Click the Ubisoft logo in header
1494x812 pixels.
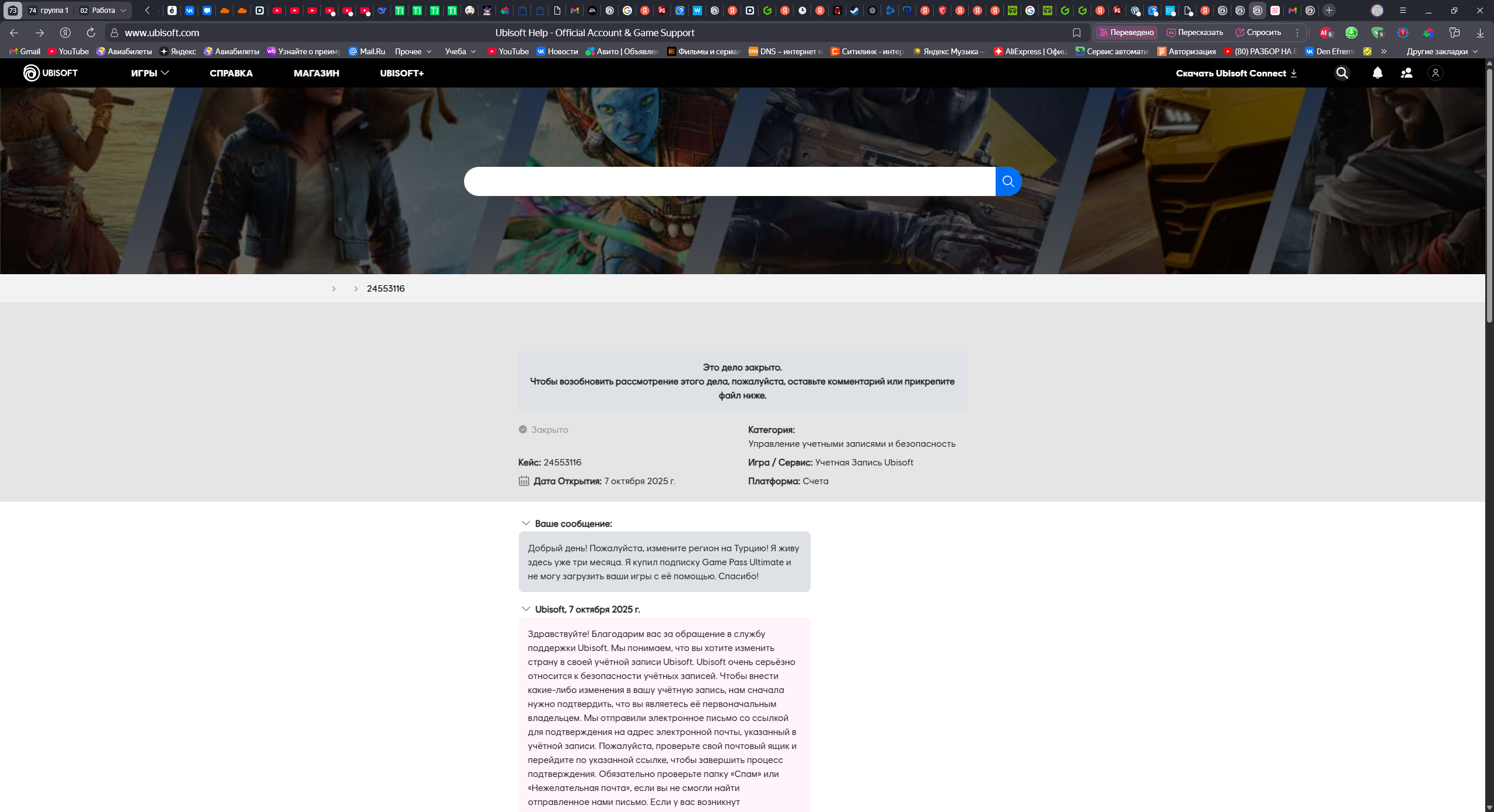coord(50,73)
